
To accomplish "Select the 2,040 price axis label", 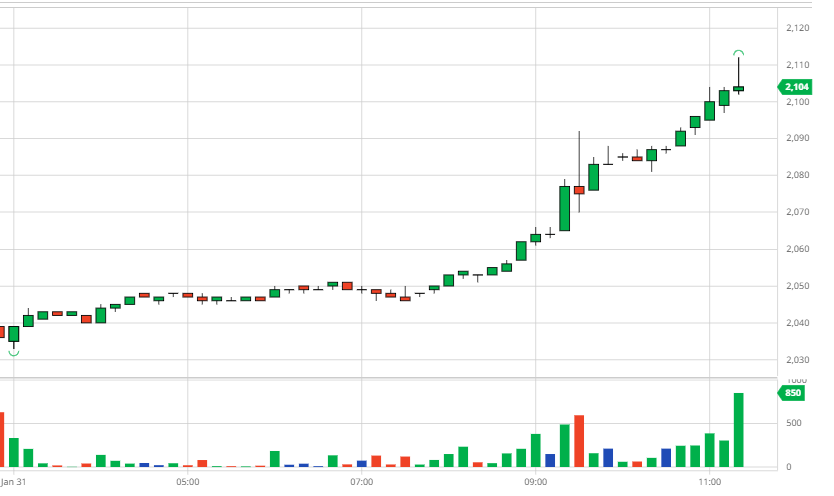I will tap(798, 323).
